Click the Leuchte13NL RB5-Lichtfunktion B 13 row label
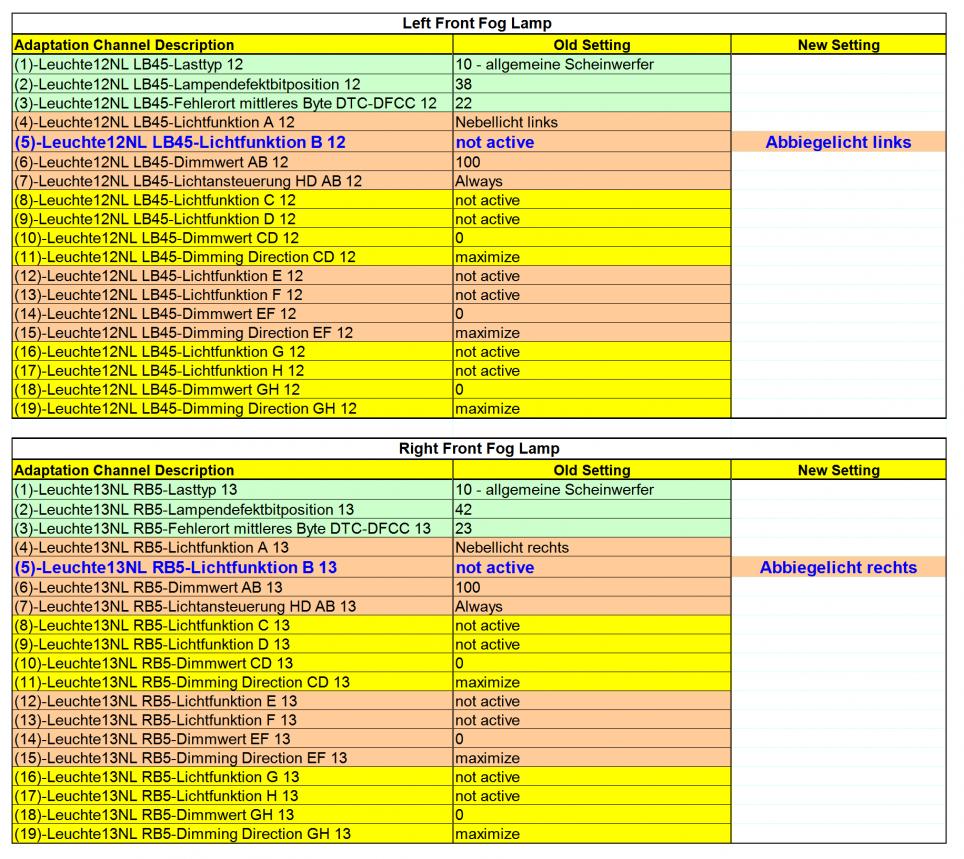Image resolution: width=964 pixels, height=859 pixels. (176, 567)
